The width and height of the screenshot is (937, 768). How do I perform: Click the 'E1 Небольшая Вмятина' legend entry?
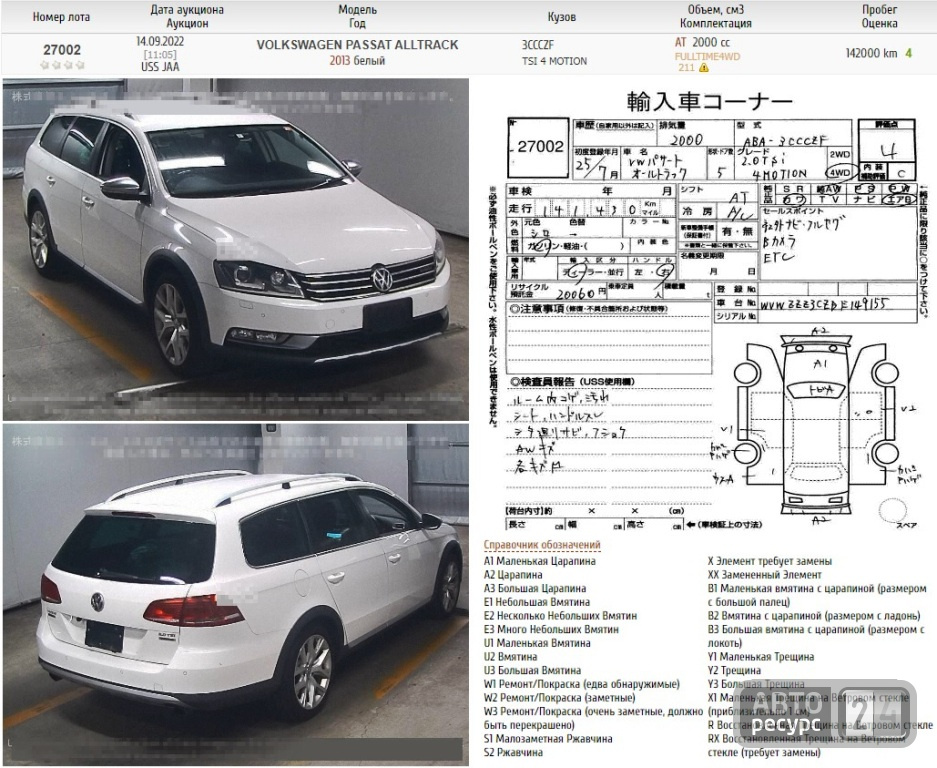(x=537, y=602)
